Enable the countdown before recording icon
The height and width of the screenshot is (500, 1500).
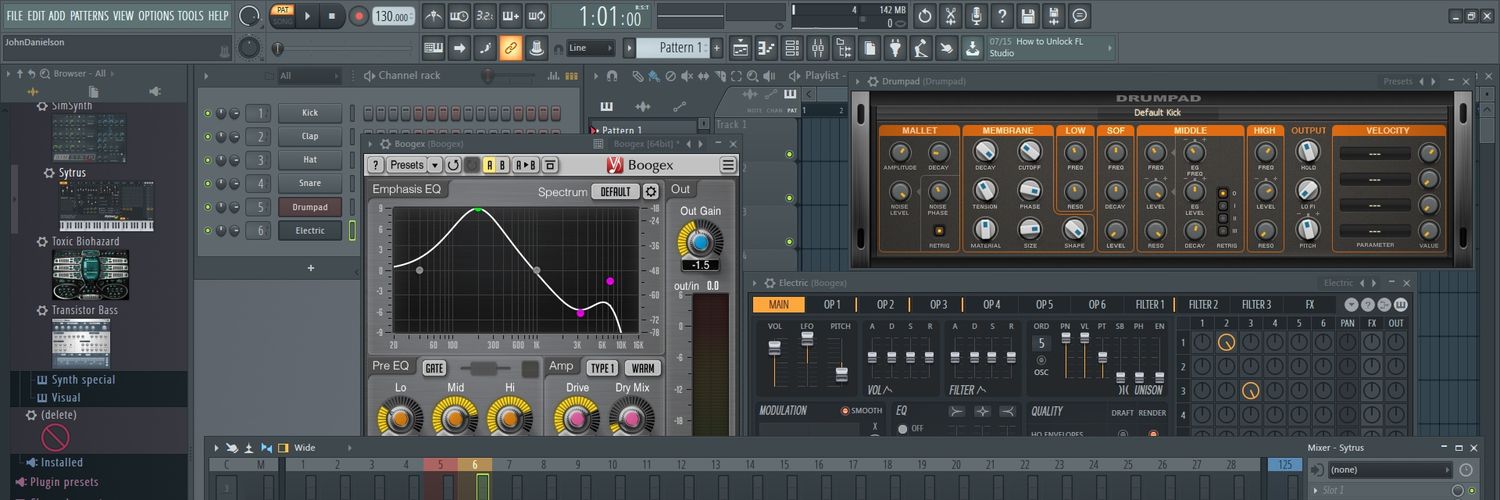pos(485,16)
